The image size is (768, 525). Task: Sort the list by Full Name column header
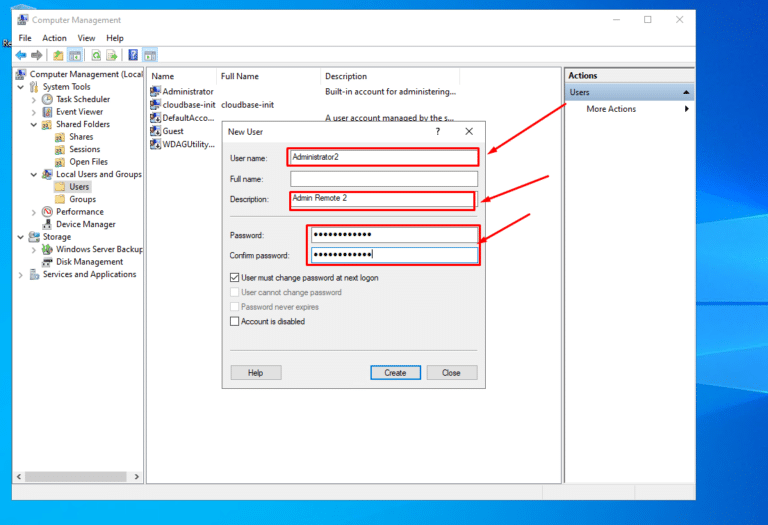click(268, 76)
